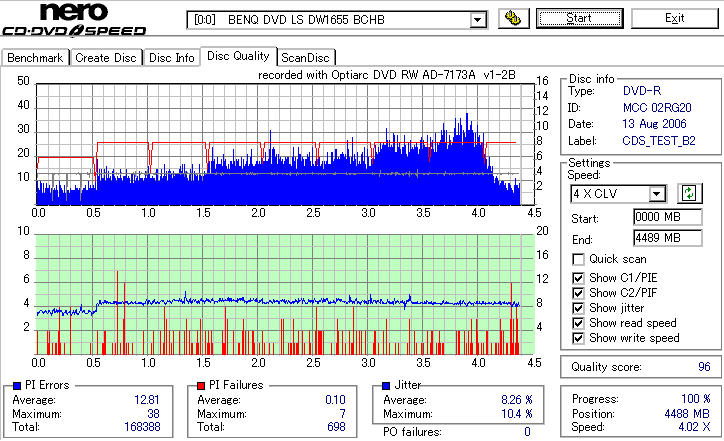724x441 pixels.
Task: Click the Speed value 4.02 X
Action: click(694, 427)
